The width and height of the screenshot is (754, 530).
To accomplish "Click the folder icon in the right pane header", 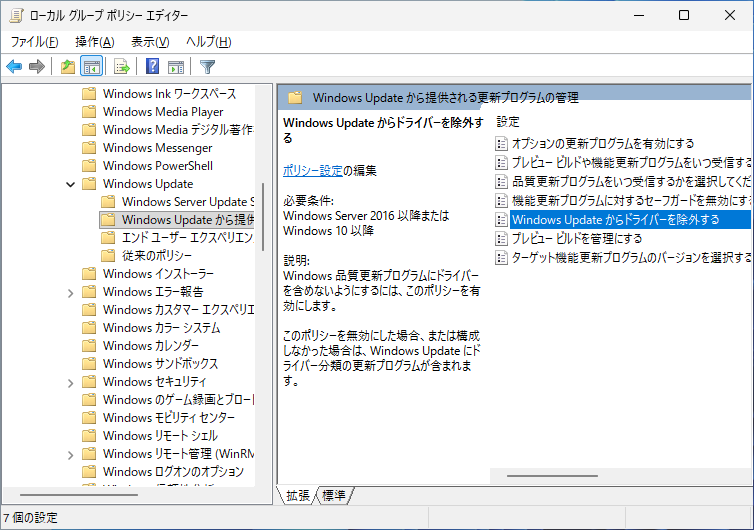I will [x=295, y=98].
